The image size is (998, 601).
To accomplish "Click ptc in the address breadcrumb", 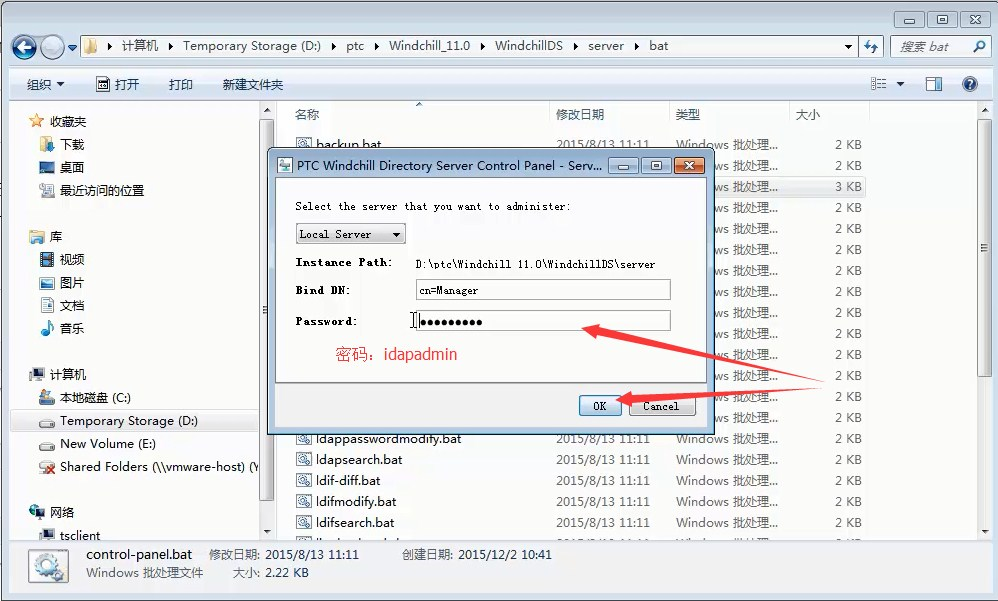I will click(355, 46).
